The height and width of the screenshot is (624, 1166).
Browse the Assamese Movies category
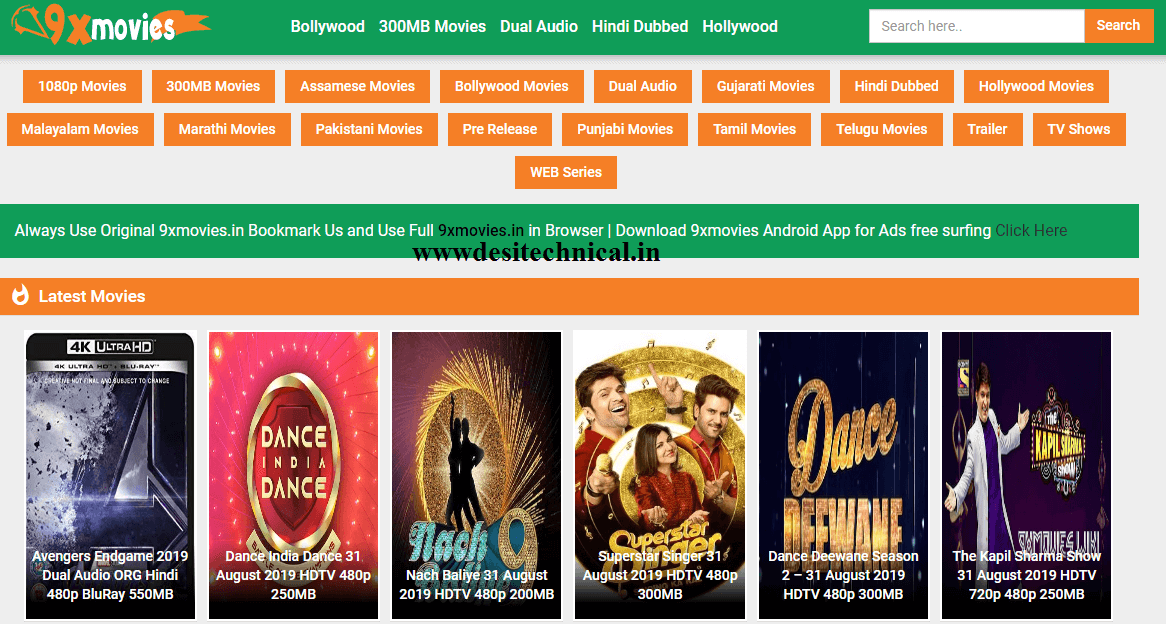(x=357, y=86)
